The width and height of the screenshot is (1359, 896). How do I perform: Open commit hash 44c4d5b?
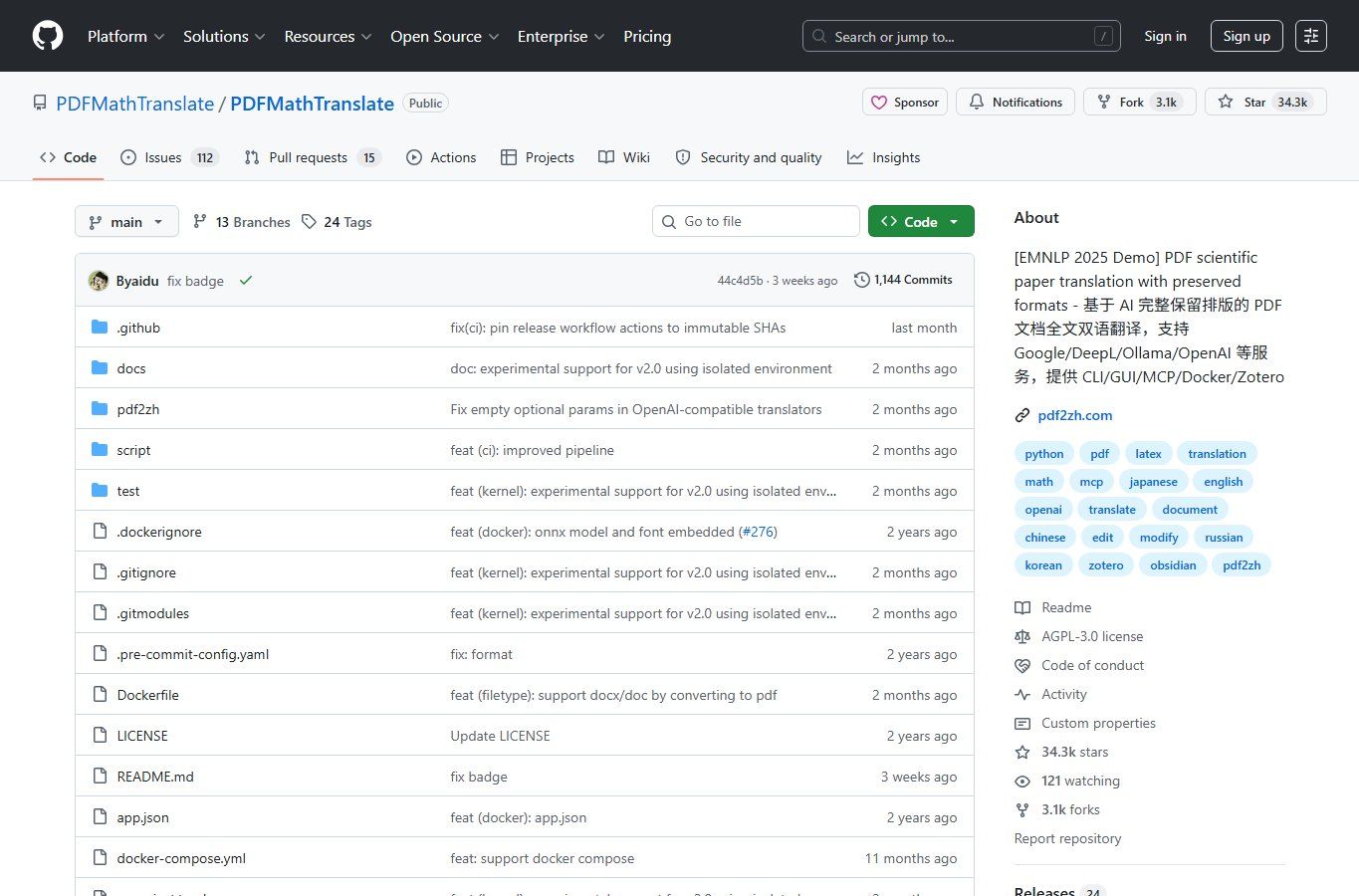(x=740, y=281)
